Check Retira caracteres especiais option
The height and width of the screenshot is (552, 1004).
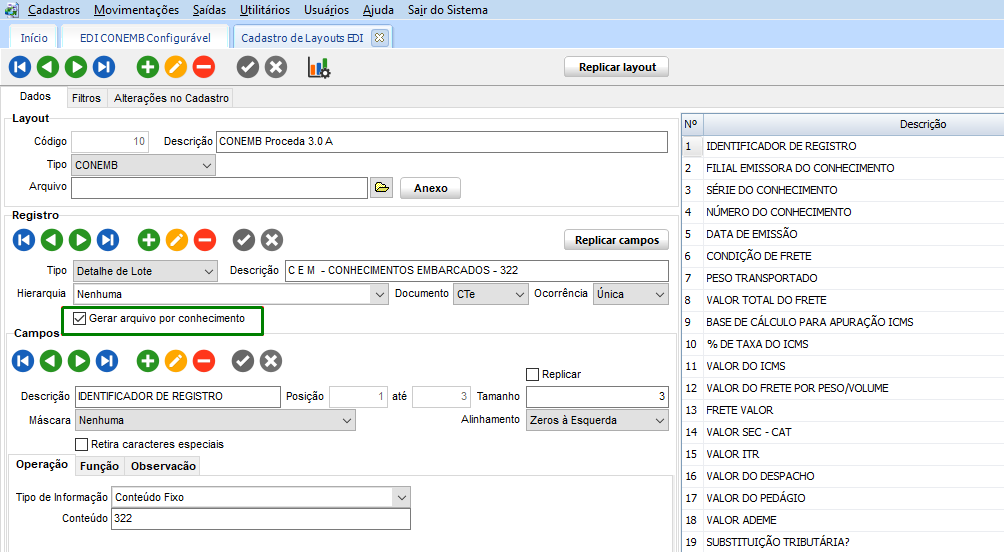[81, 444]
